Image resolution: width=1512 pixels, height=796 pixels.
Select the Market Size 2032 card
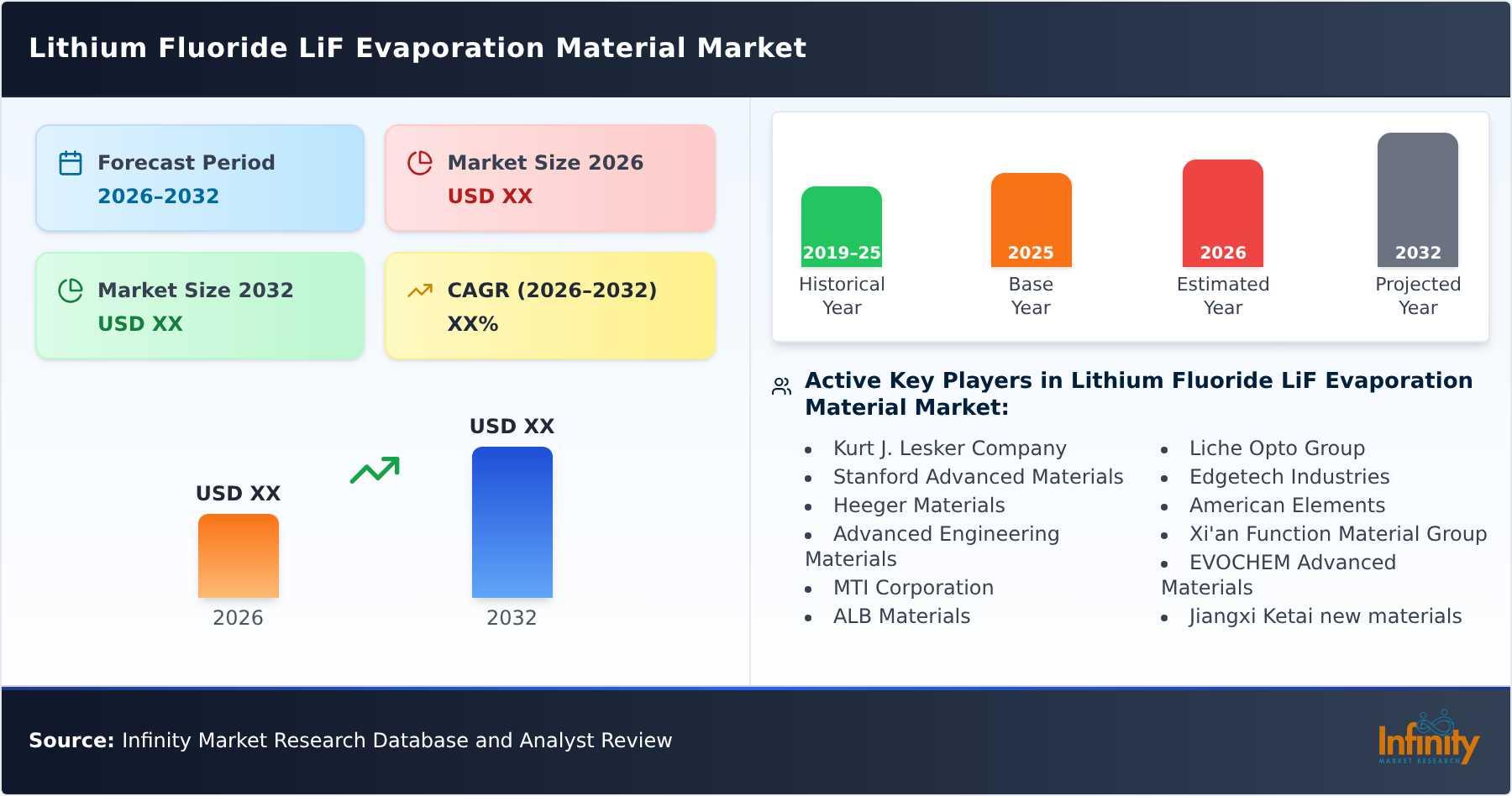tap(200, 306)
